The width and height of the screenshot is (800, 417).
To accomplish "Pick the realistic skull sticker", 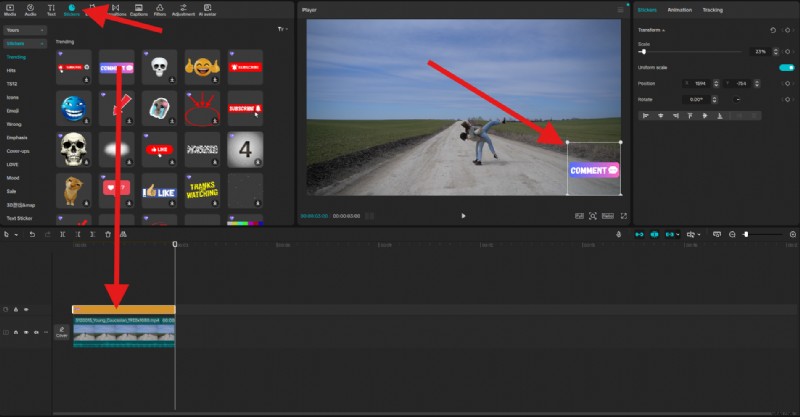I will click(73, 150).
